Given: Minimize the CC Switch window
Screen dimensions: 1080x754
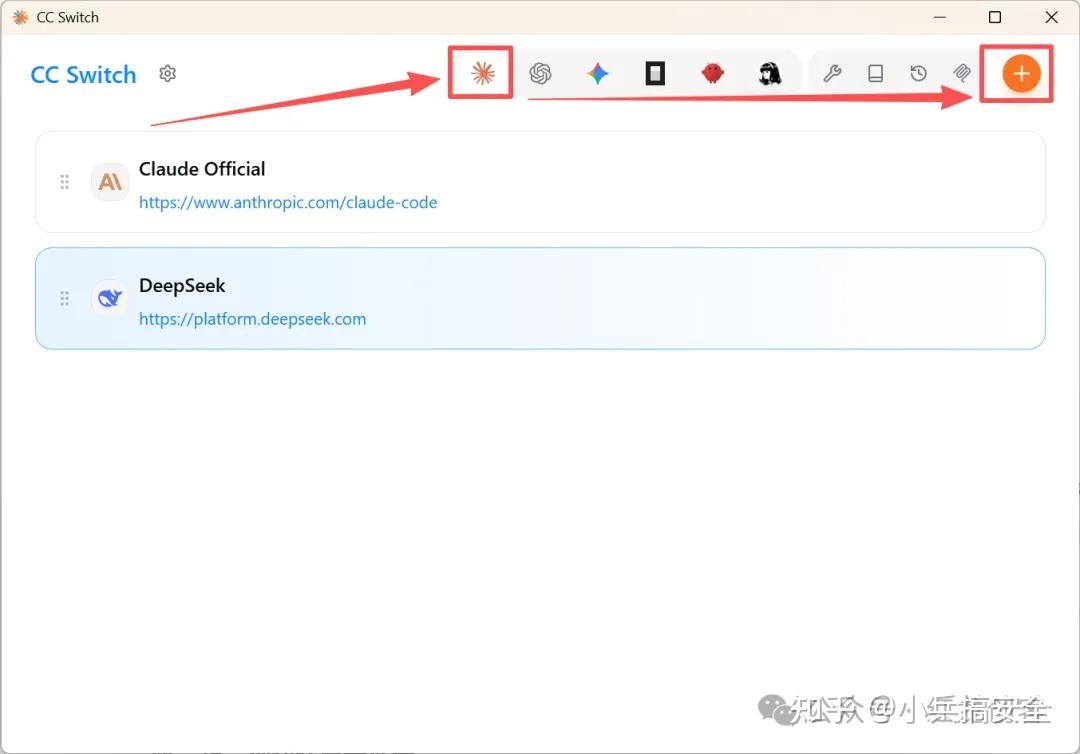Looking at the screenshot, I should [x=939, y=17].
